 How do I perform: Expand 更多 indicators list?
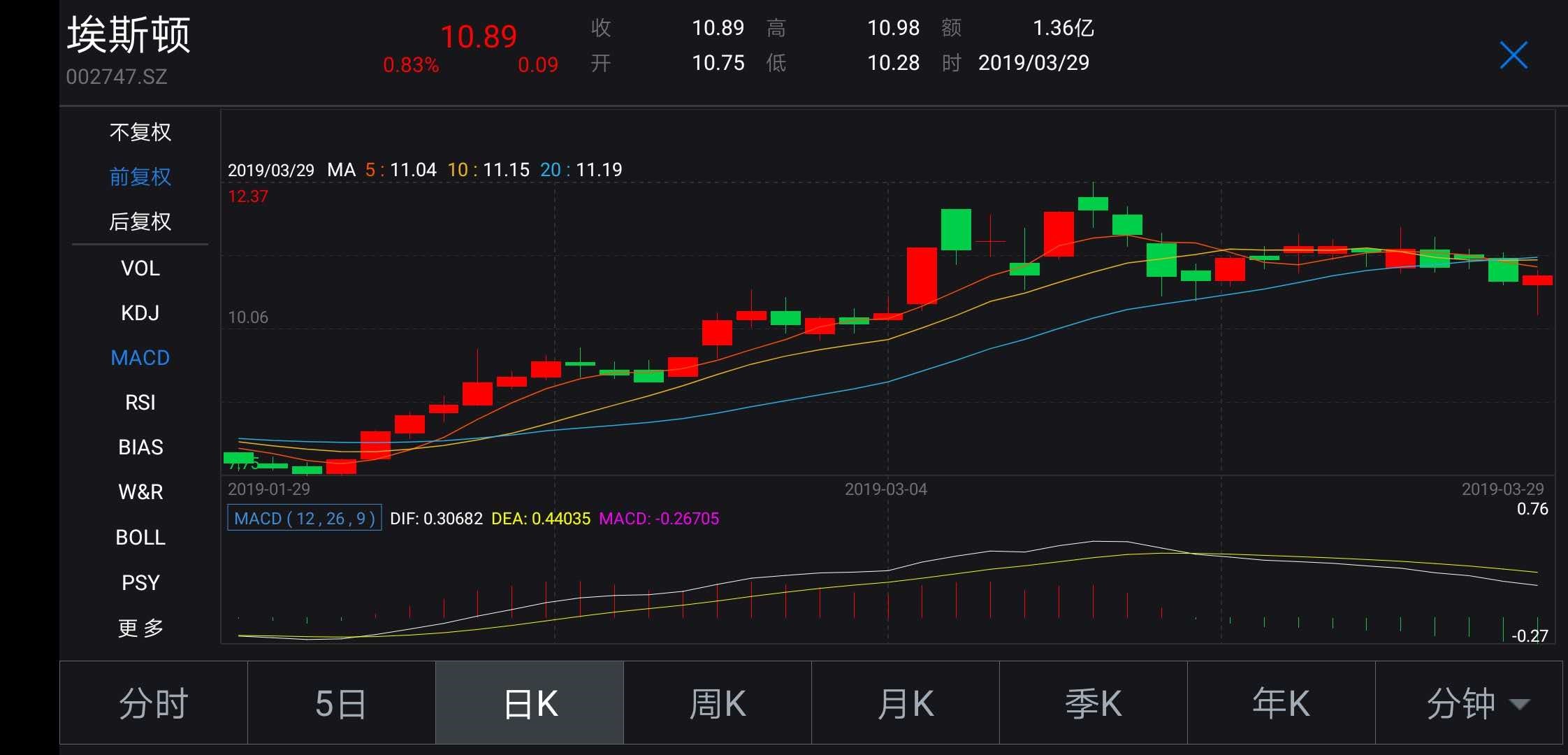(140, 628)
